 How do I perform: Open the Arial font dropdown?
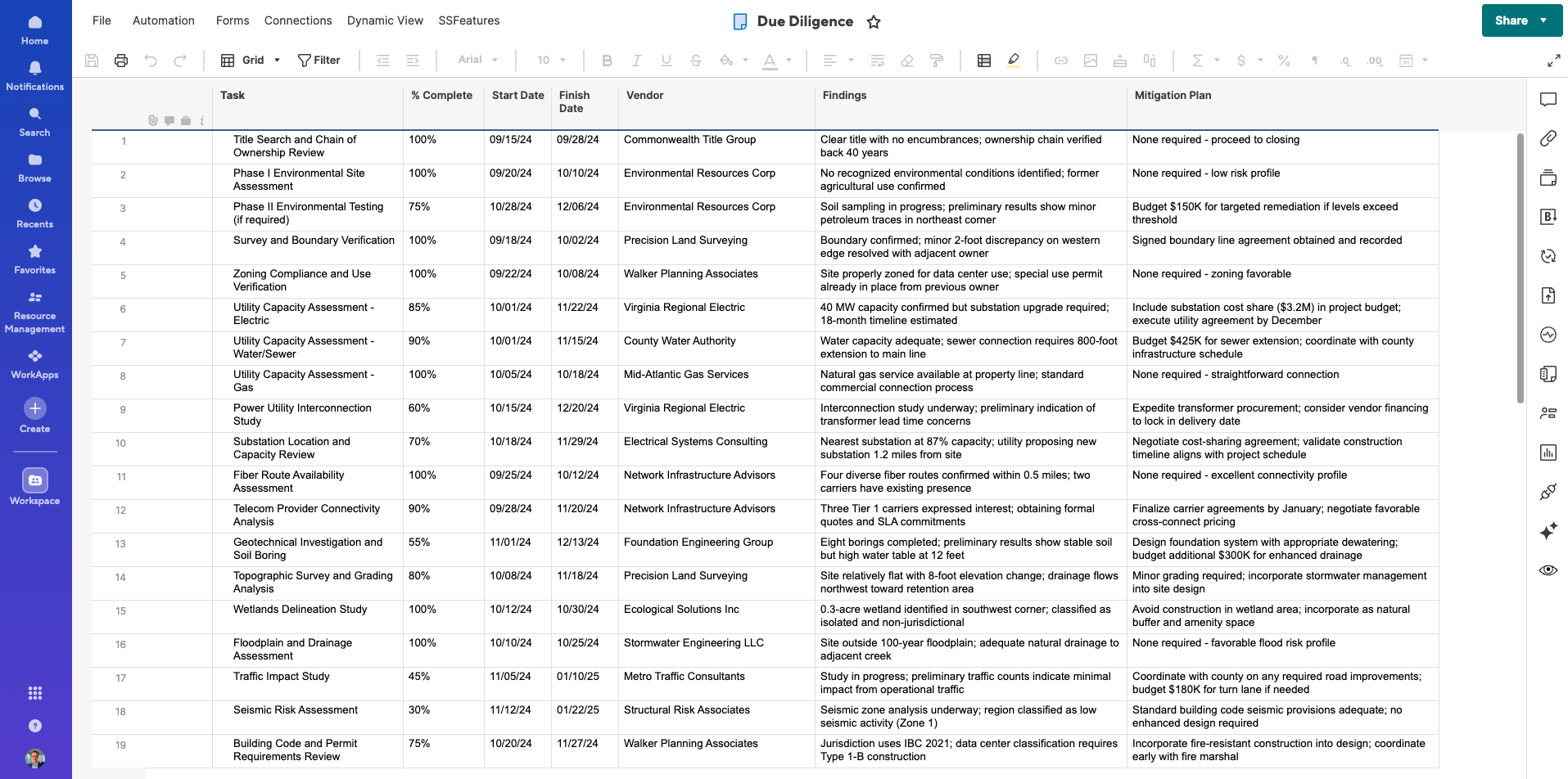[478, 61]
